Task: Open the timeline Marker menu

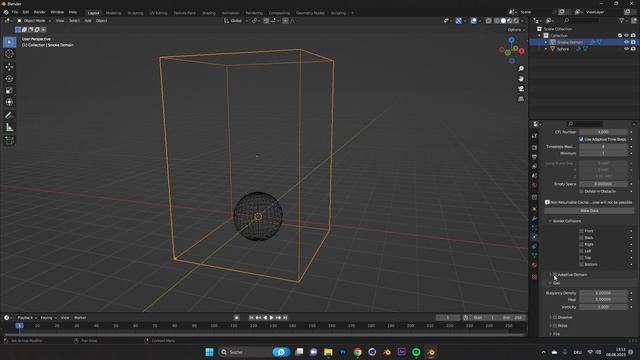Action: 80,318
